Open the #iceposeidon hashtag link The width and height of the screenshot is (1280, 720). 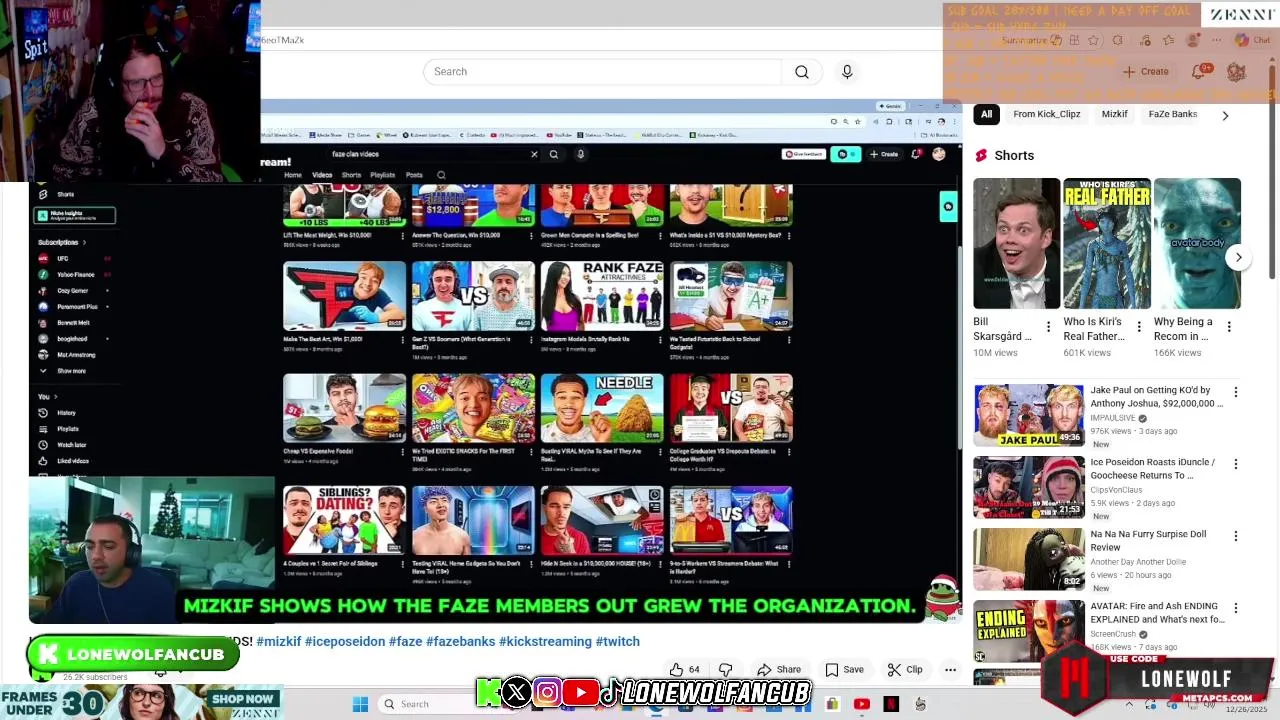pyautogui.click(x=345, y=641)
